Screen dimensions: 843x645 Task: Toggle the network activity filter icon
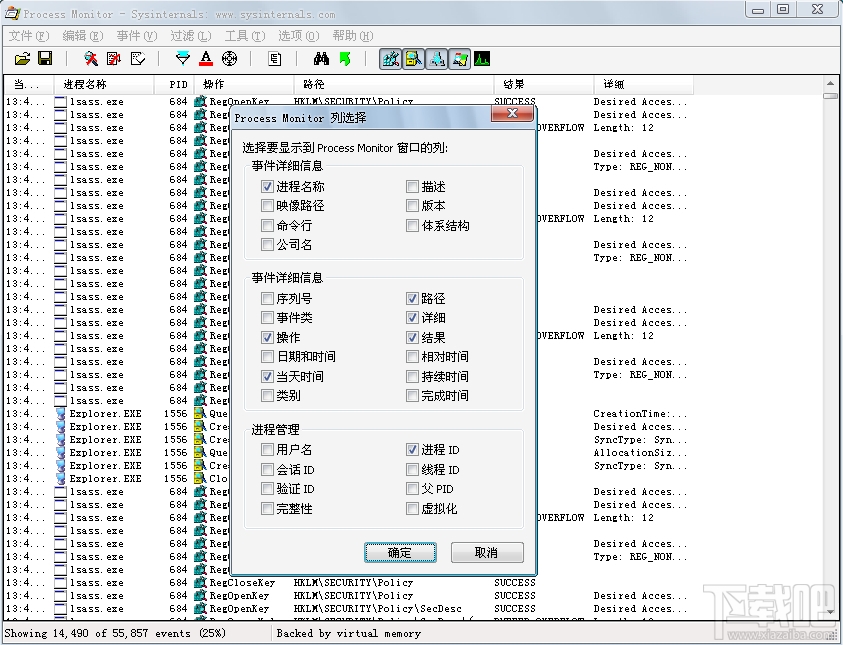coord(437,58)
